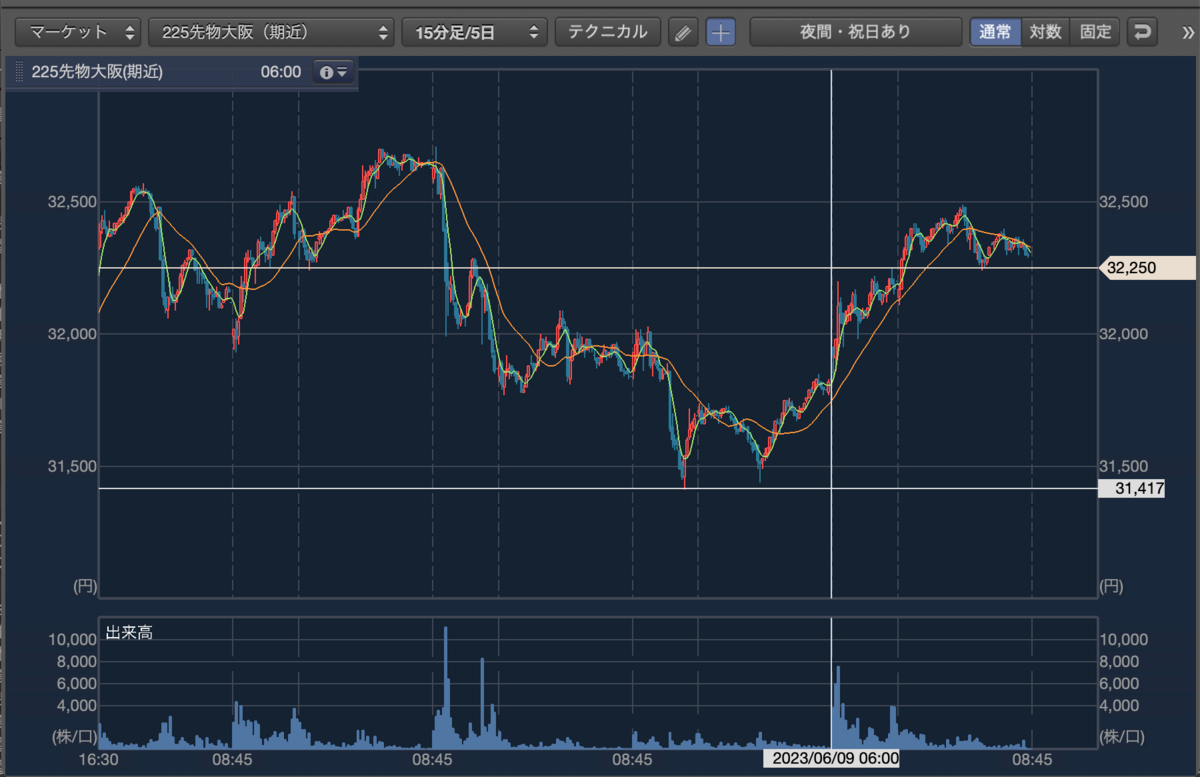Image resolution: width=1200 pixels, height=777 pixels.
Task: Click the 225先物大阪(期近) panel title
Action: pyautogui.click(x=97, y=72)
